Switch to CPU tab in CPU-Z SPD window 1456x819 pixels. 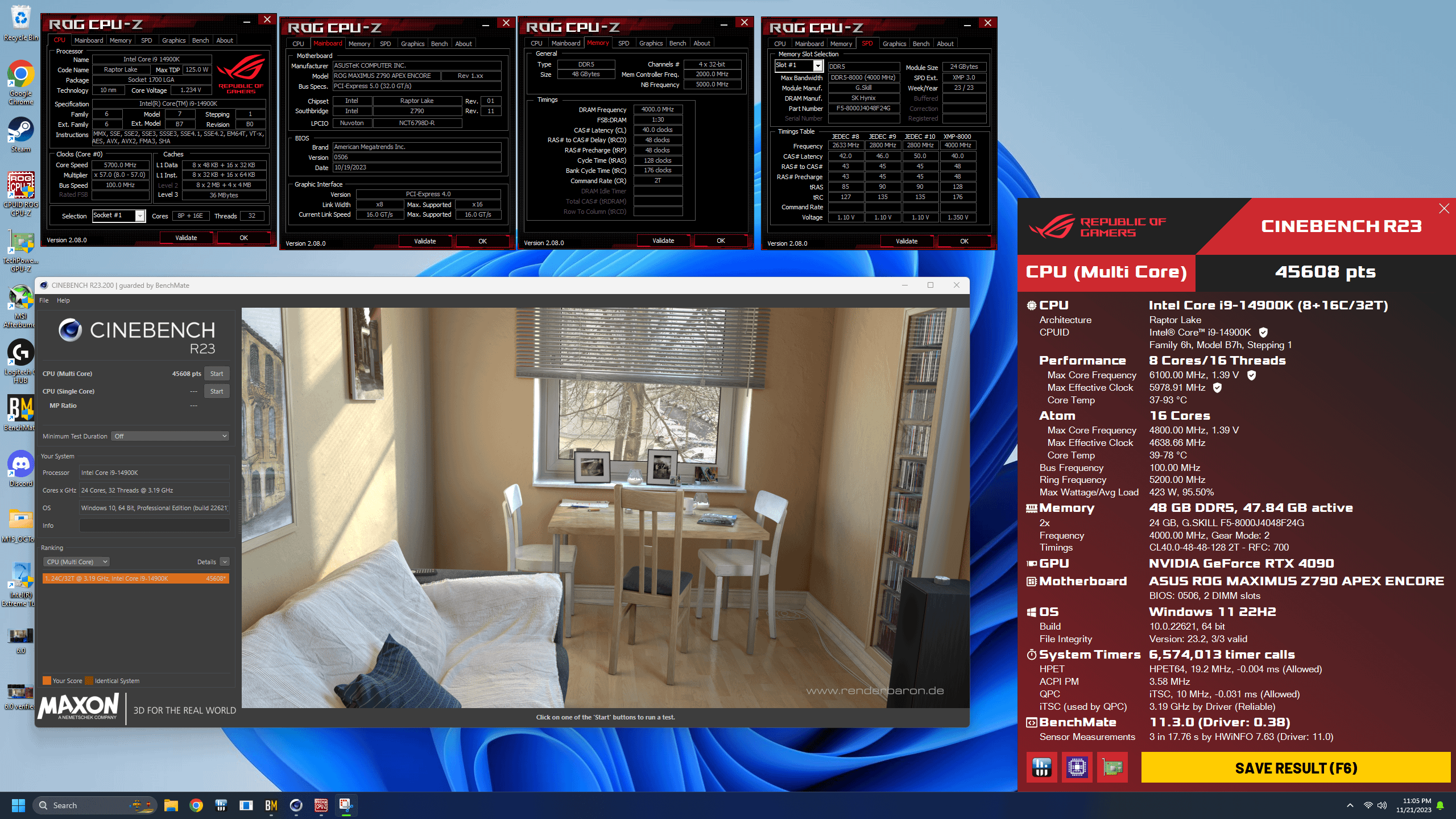(780, 44)
